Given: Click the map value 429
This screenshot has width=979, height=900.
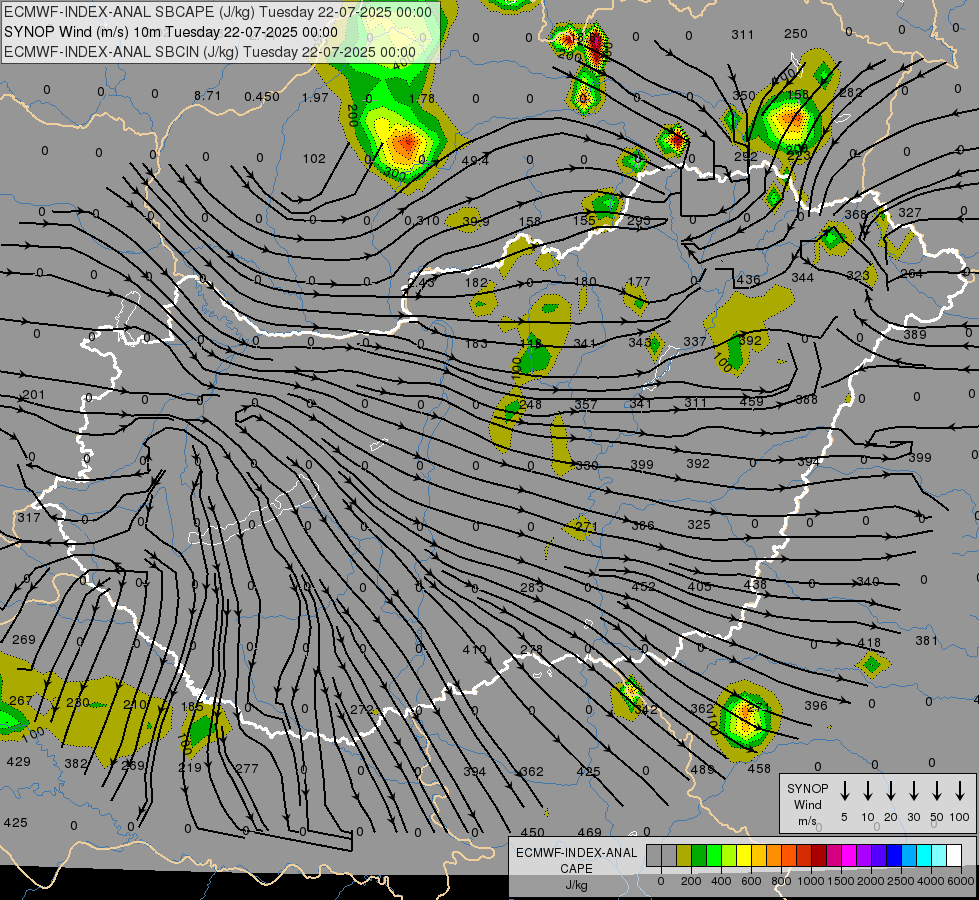Looking at the screenshot, I should [x=18, y=761].
